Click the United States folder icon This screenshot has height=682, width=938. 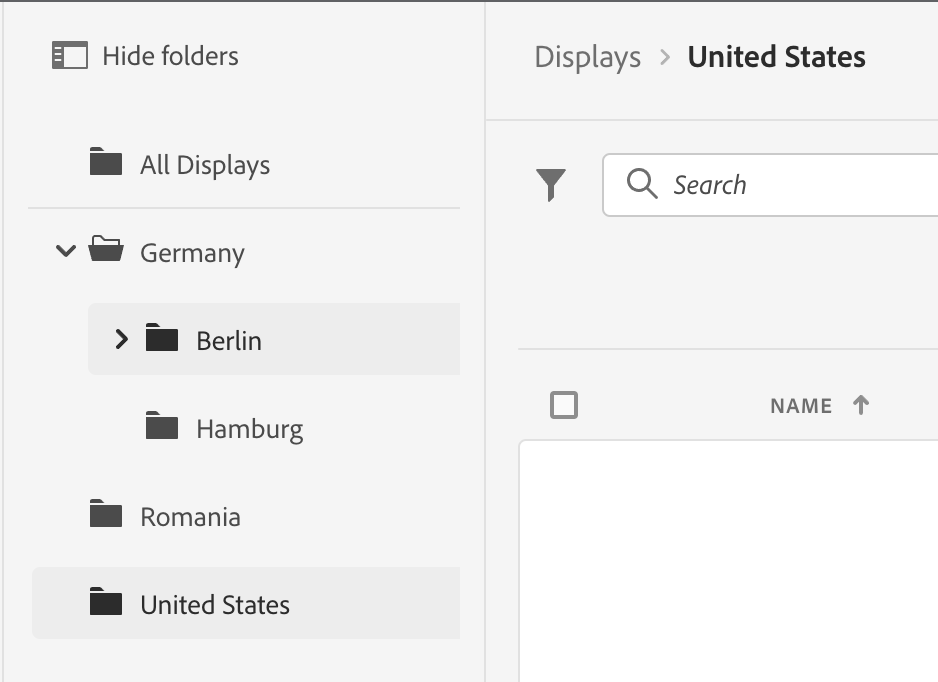pos(106,603)
